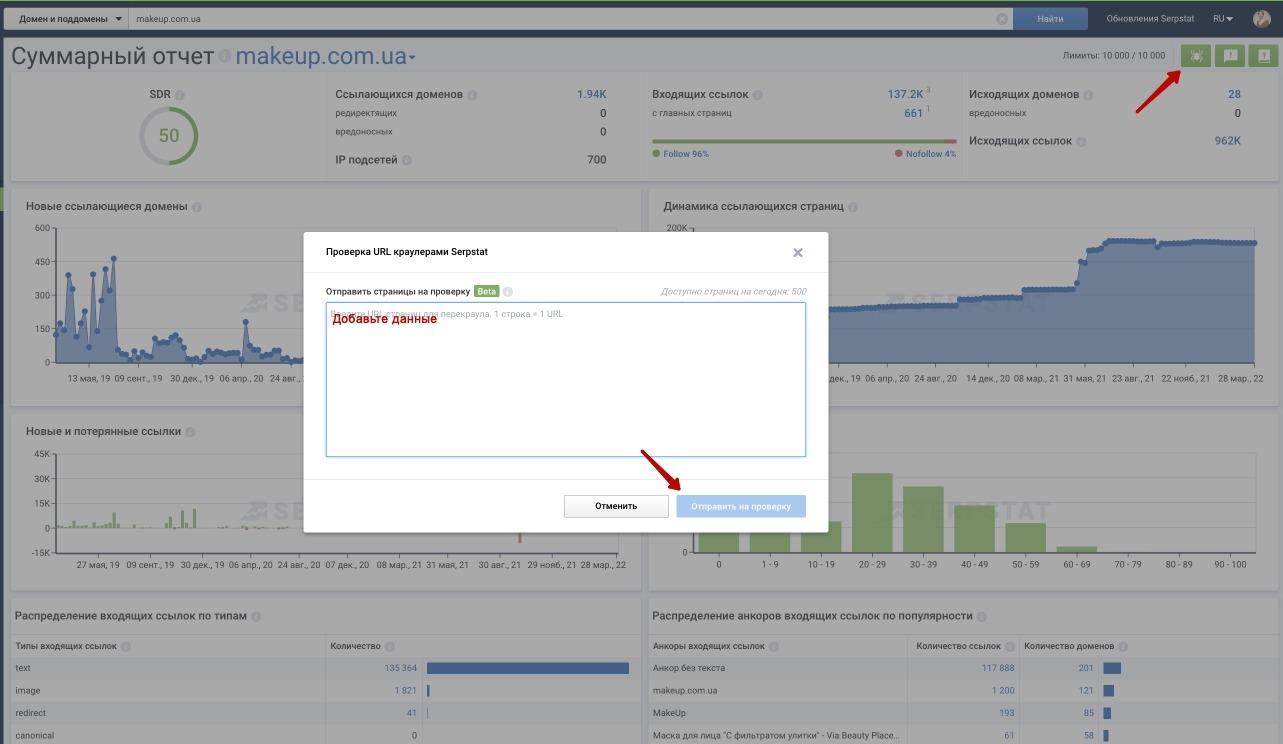The height and width of the screenshot is (744, 1283).
Task: Open the 1 200 makeup.com.ua anchor link count
Action: point(1003,691)
